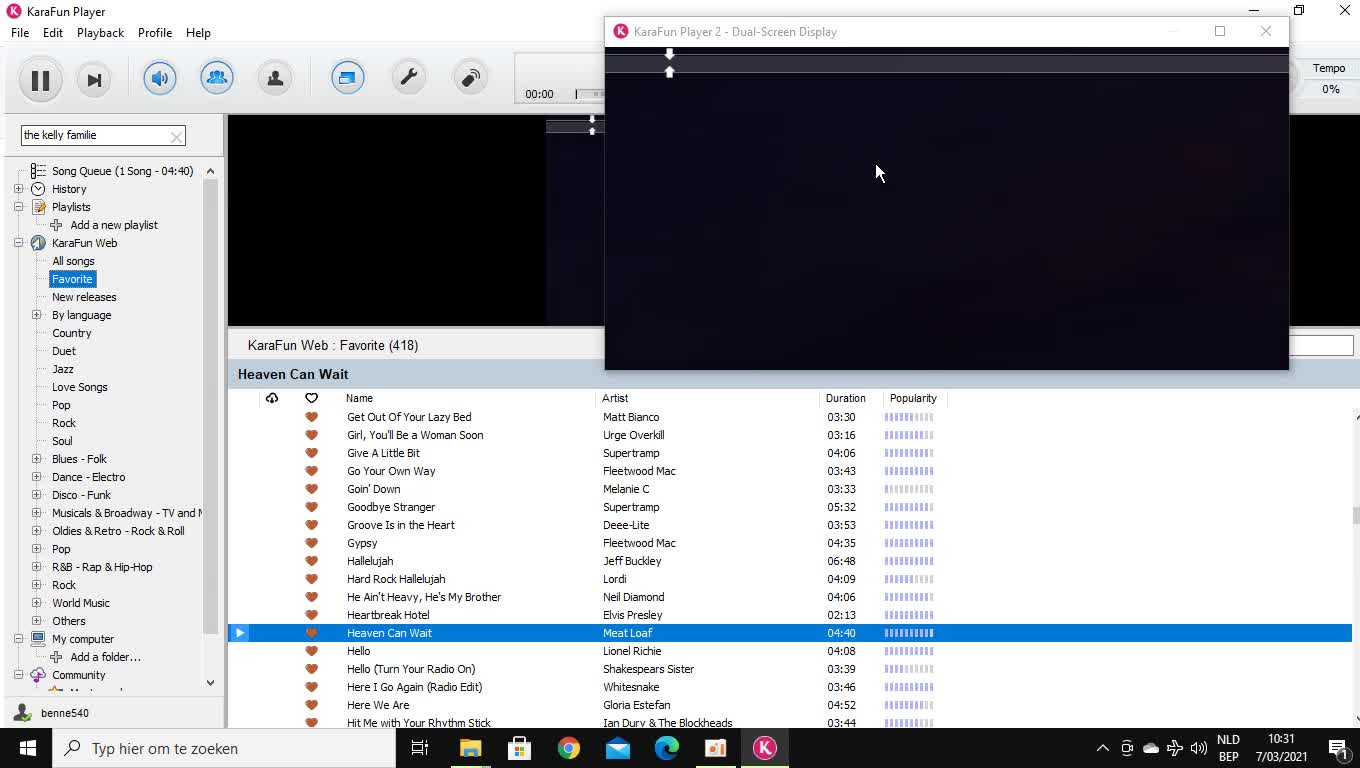Viewport: 1360px width, 768px height.
Task: Open settings with the wrench icon
Action: (x=409, y=78)
